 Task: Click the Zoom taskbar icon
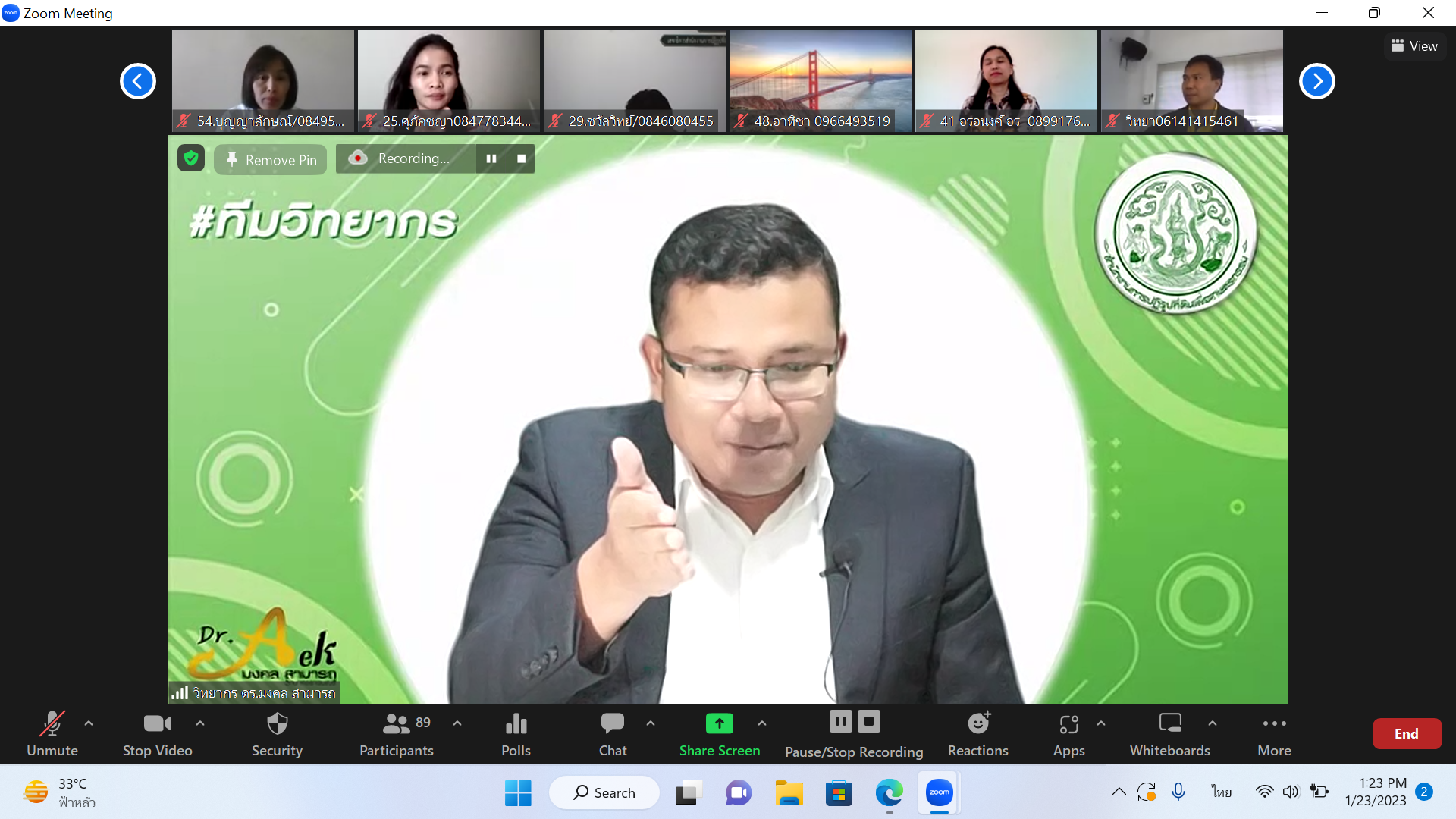(x=940, y=793)
